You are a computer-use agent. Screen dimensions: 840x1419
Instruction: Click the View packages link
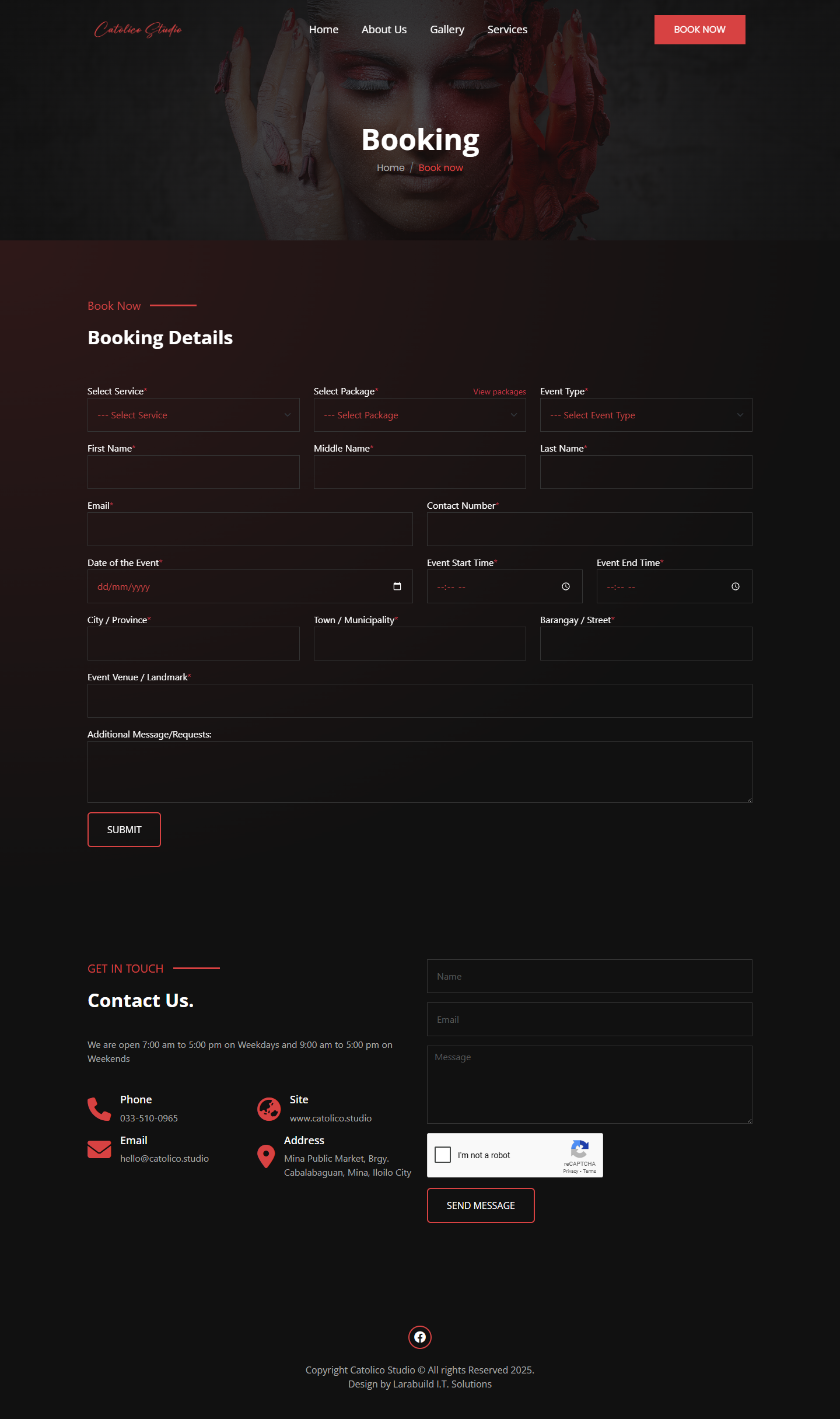[499, 392]
